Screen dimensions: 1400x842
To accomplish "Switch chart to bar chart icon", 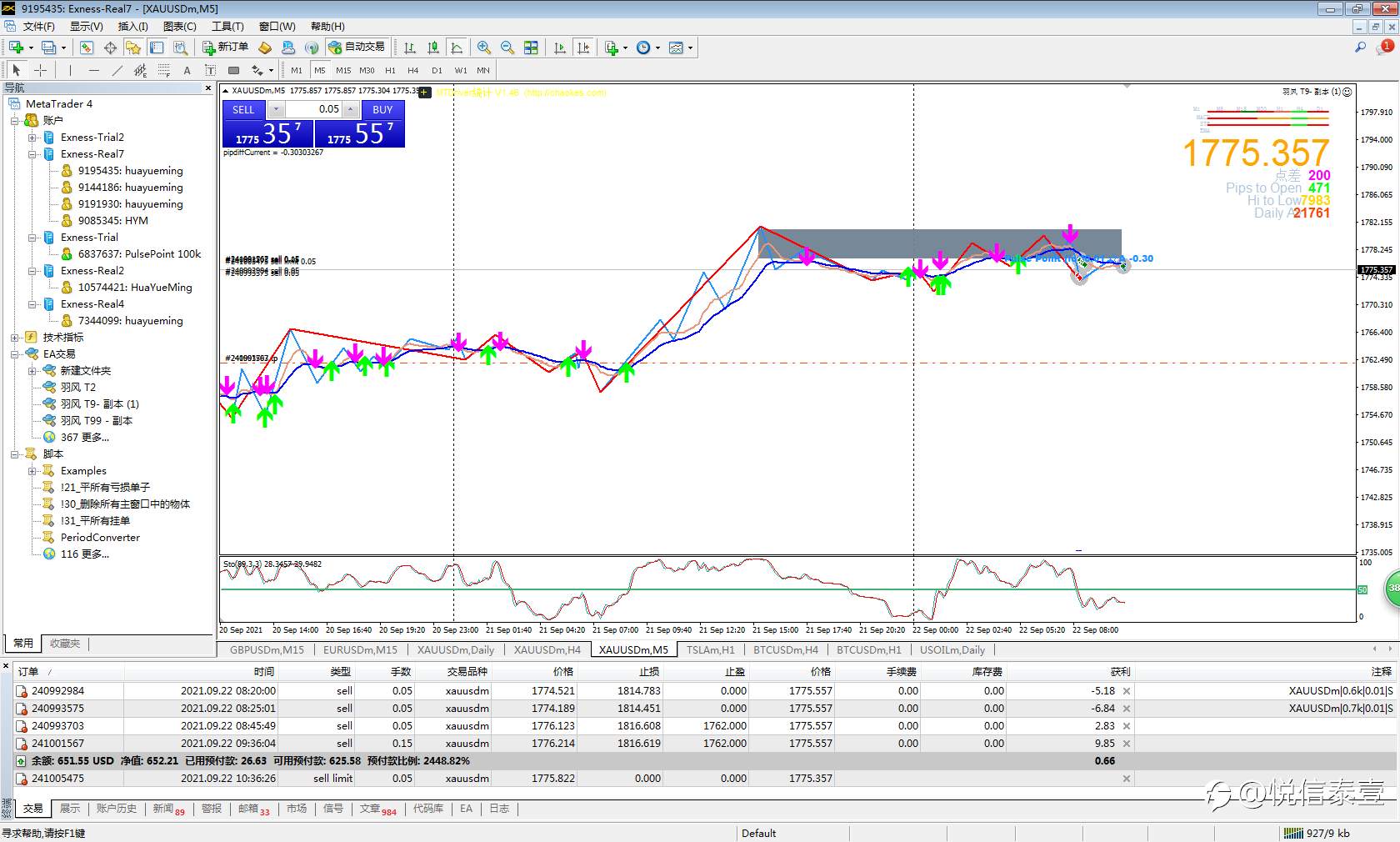I will point(410,48).
